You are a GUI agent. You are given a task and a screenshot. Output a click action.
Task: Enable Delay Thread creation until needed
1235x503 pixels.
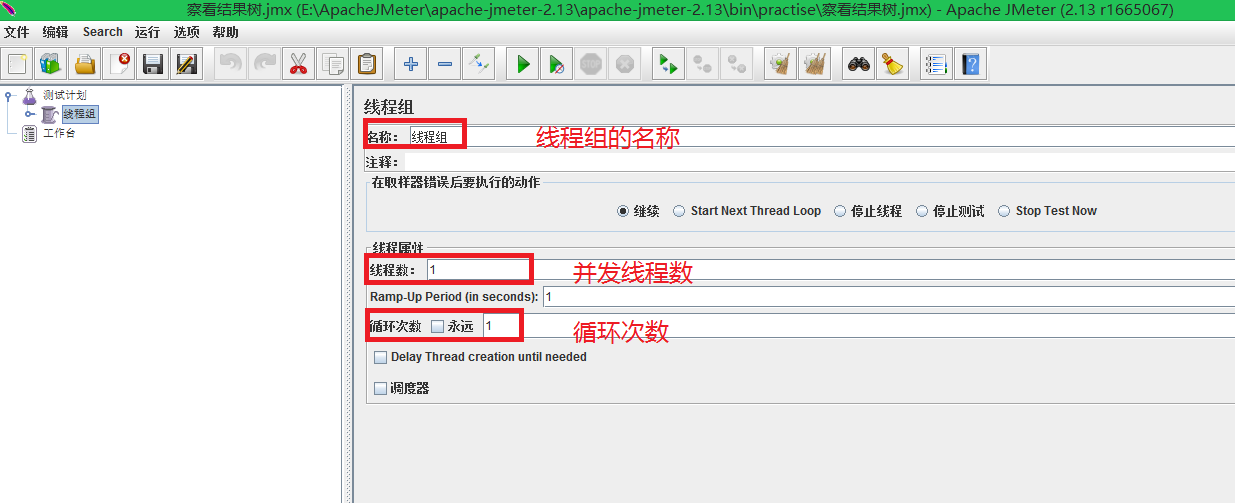[x=380, y=357]
